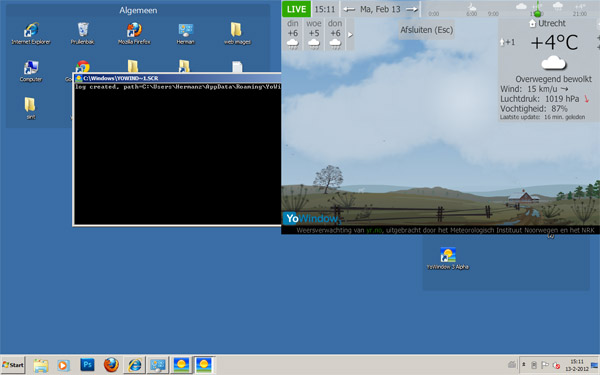Open the Computer desktop shortcut
This screenshot has width=600, height=375.
(x=31, y=71)
